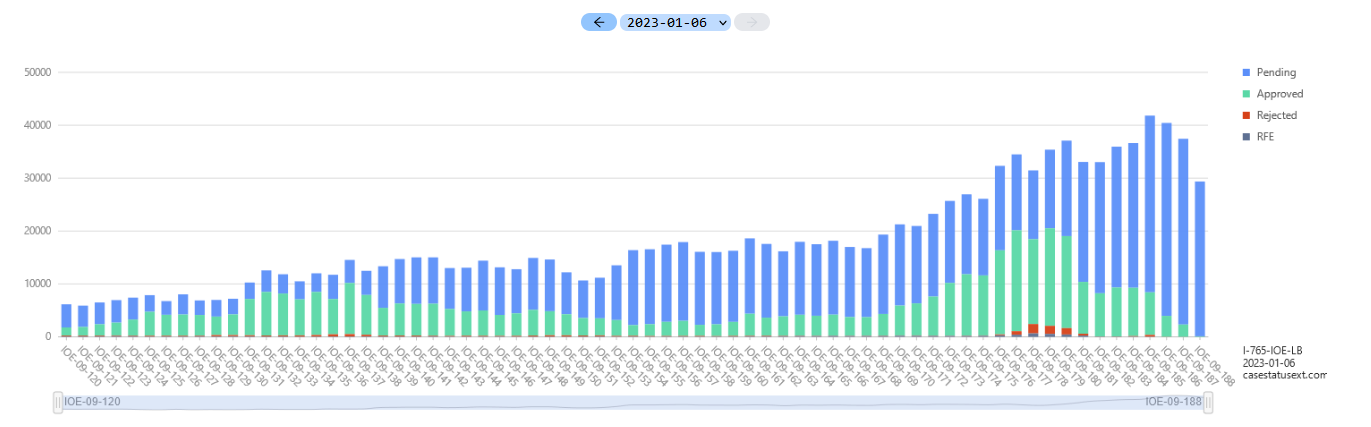Click the red Rejected legend square icon
Viewport: 1371px width, 427px height.
coord(1245,115)
